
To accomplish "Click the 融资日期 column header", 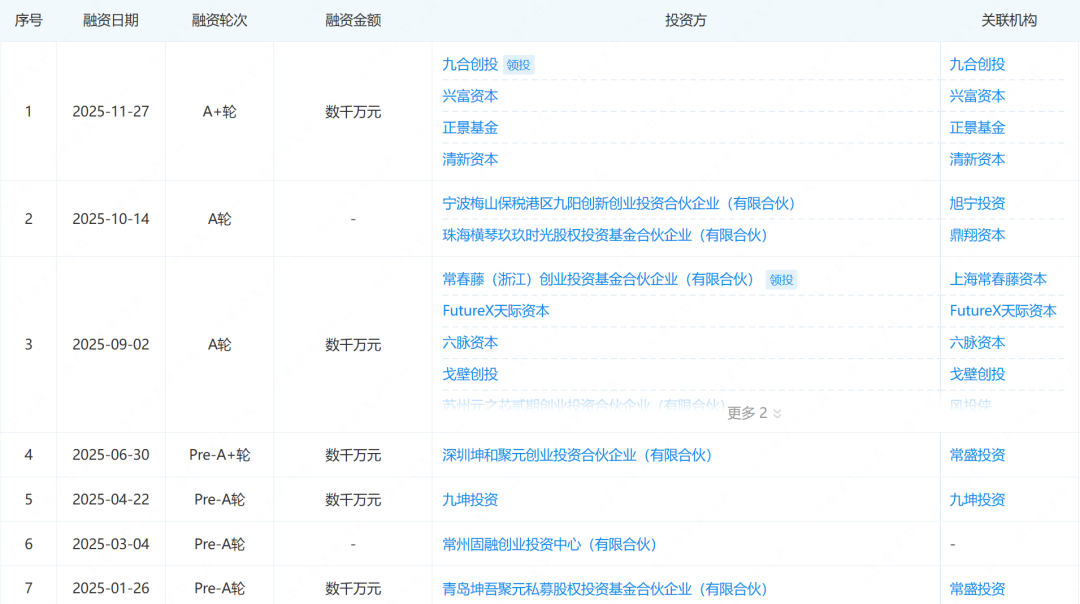I will (111, 20).
